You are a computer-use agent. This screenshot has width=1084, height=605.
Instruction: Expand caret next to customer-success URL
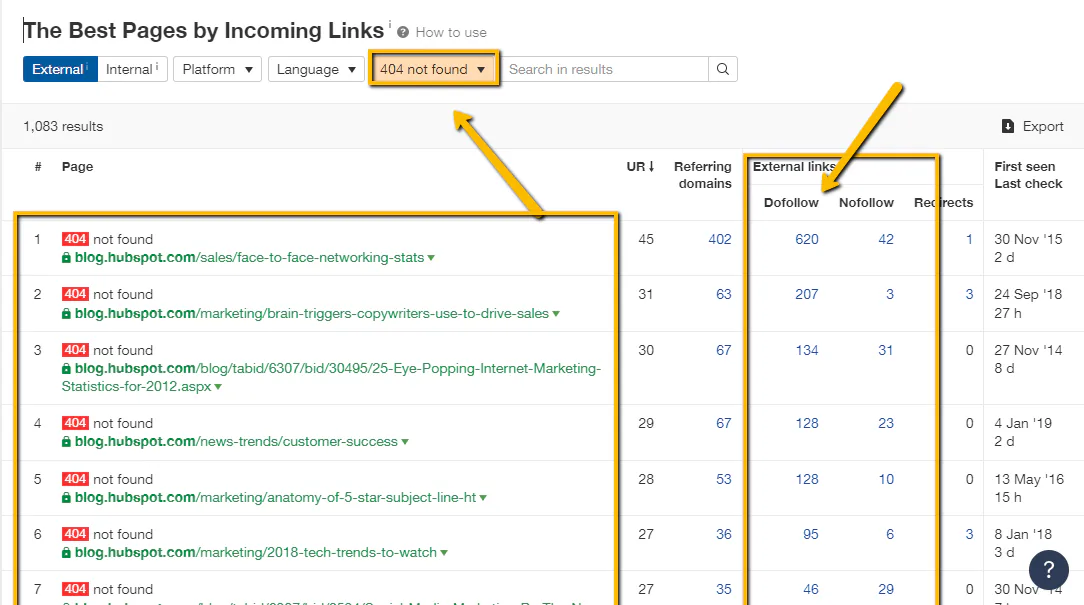click(x=405, y=442)
